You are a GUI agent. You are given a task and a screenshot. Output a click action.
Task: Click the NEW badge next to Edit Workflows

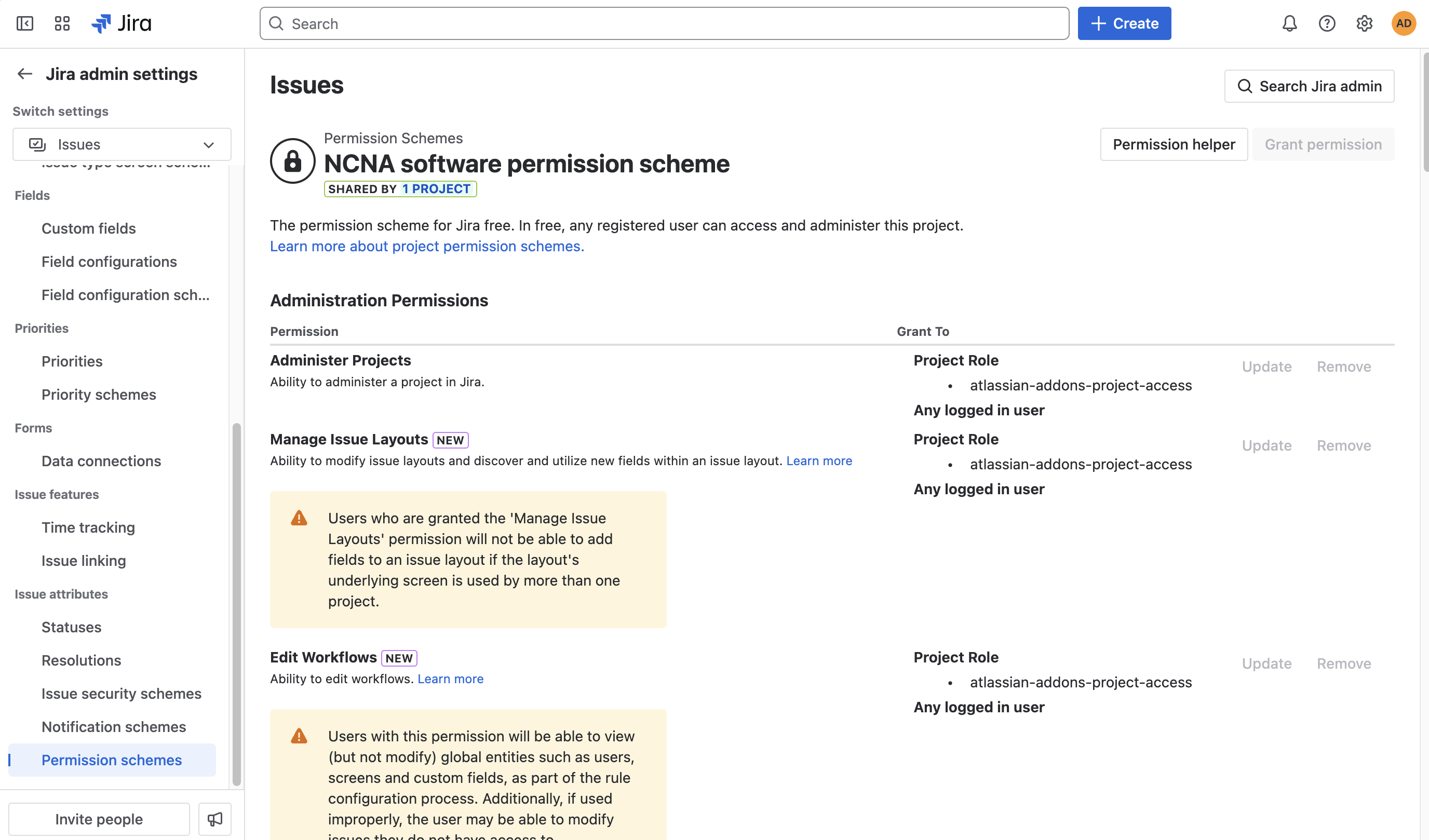pos(399,658)
